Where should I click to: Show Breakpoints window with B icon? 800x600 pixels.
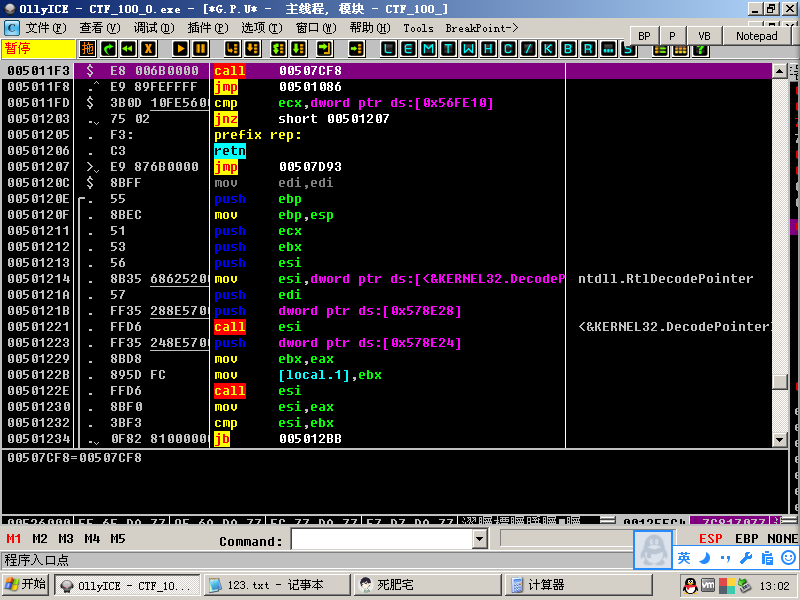tap(568, 48)
